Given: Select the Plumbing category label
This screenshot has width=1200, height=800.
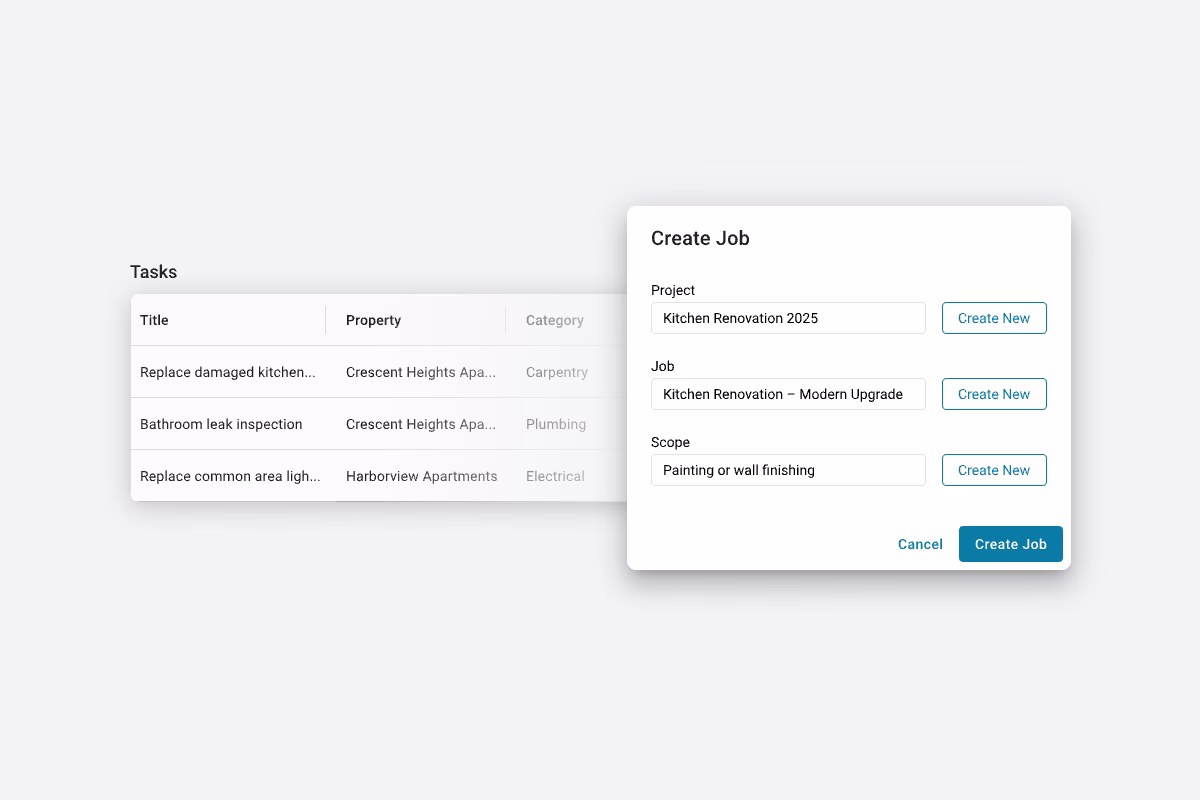Looking at the screenshot, I should coord(556,424).
